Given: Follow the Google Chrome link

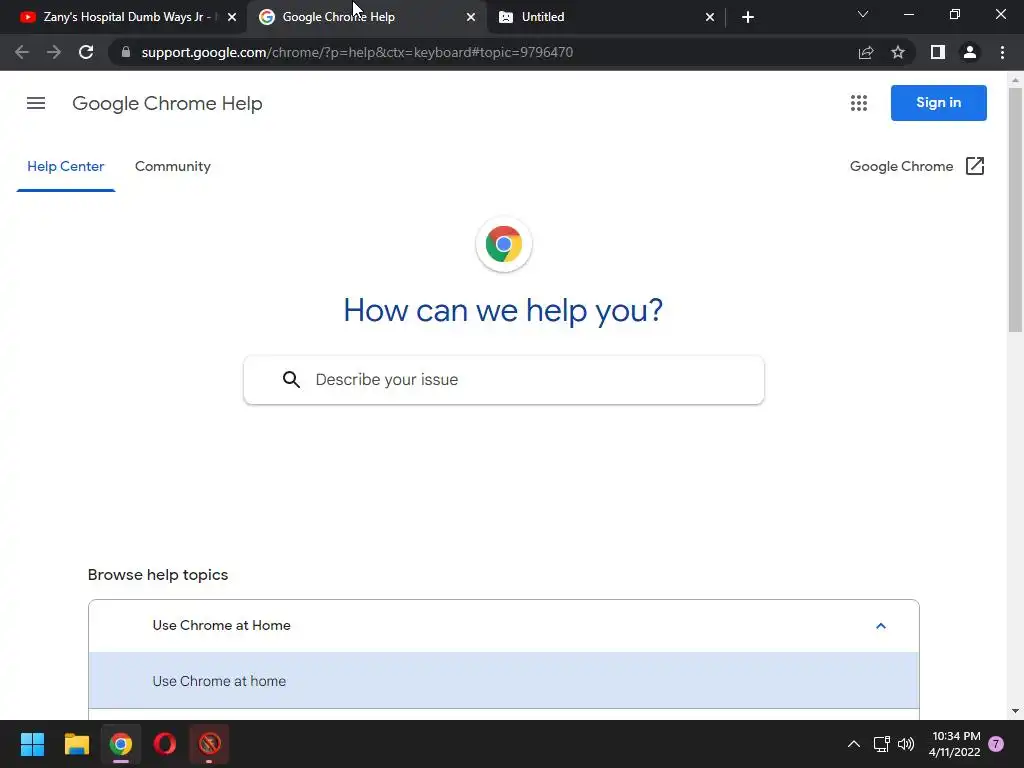Looking at the screenshot, I should click(901, 167).
